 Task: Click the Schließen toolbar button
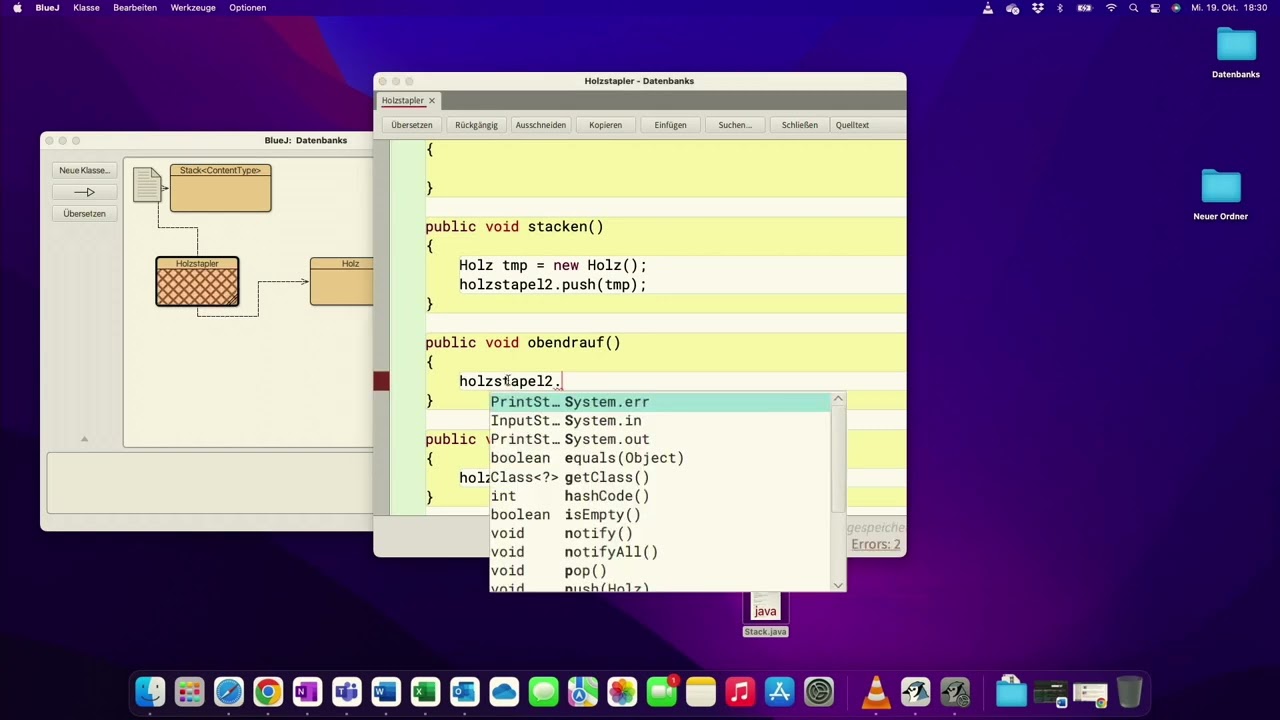pyautogui.click(x=800, y=125)
